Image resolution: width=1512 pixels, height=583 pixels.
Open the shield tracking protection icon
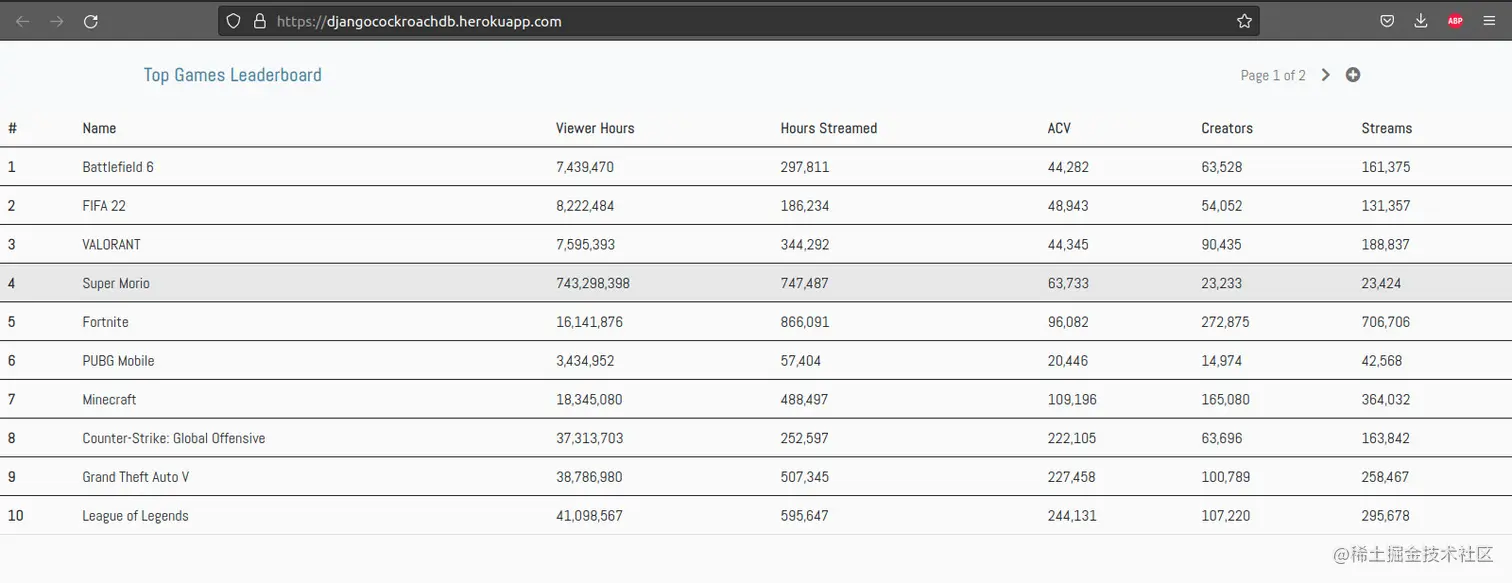tap(233, 21)
